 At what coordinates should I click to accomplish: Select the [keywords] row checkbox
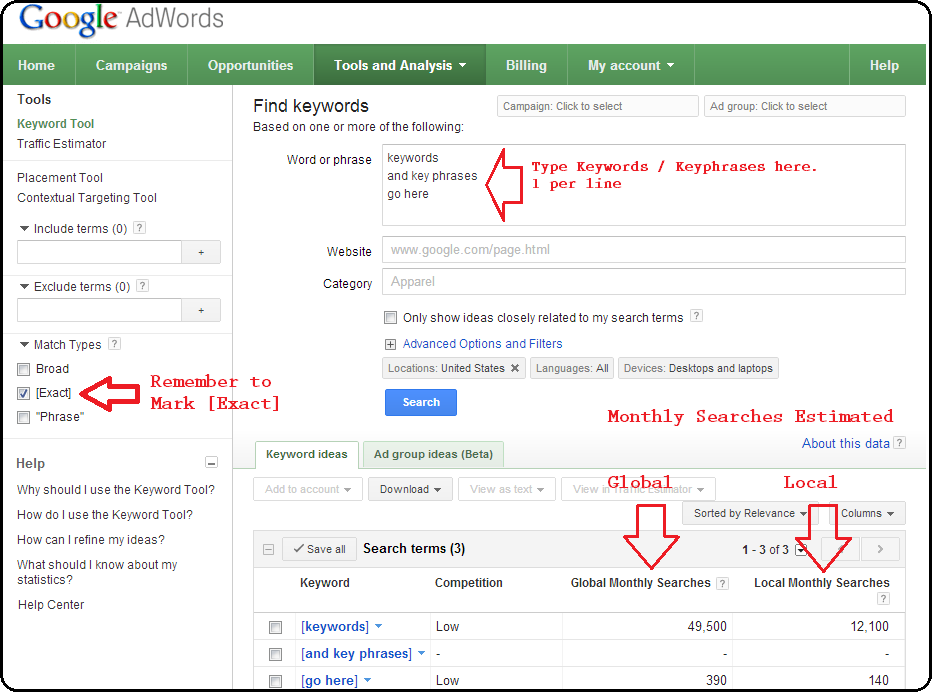click(275, 627)
